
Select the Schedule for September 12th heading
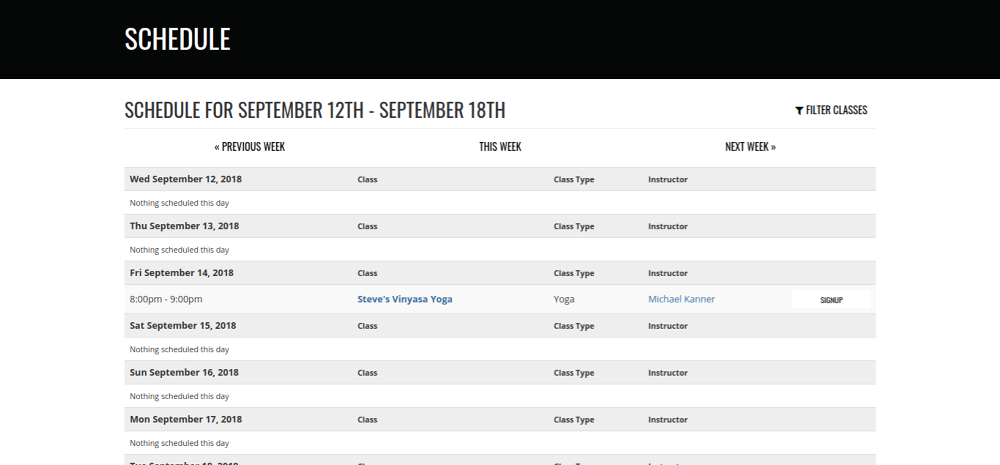315,110
